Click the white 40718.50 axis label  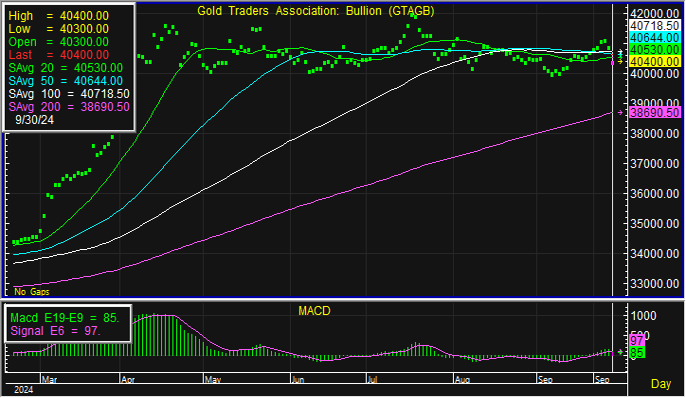pos(654,26)
